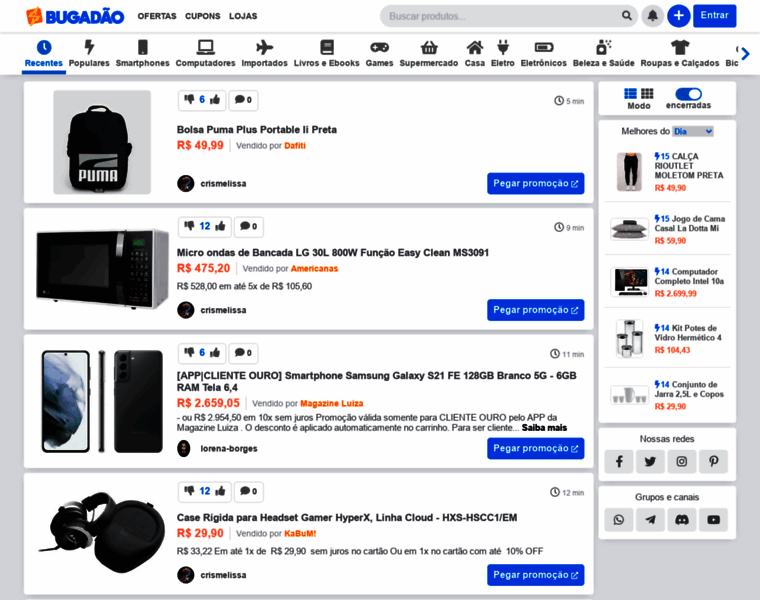This screenshot has height=600, width=760.
Task: Upvote the Bolsa Puma offer
Action: (215, 99)
